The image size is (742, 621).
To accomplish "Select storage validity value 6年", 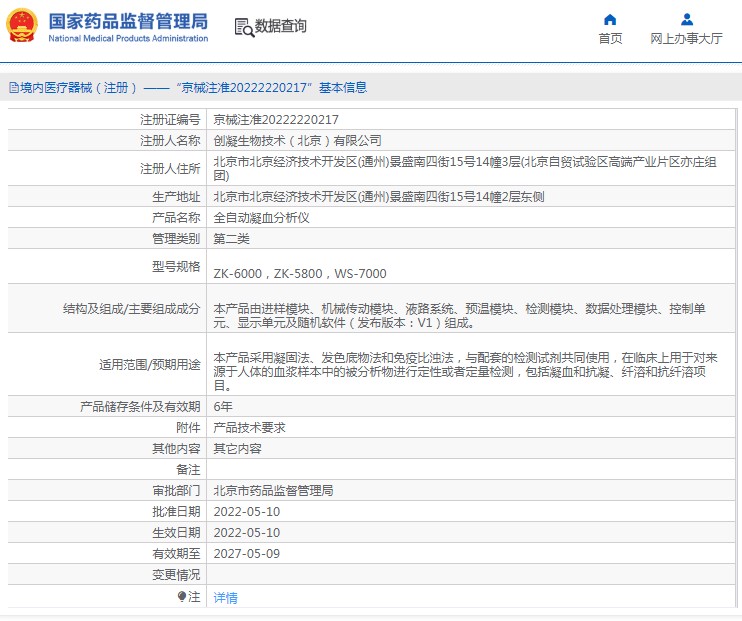I will [223, 407].
